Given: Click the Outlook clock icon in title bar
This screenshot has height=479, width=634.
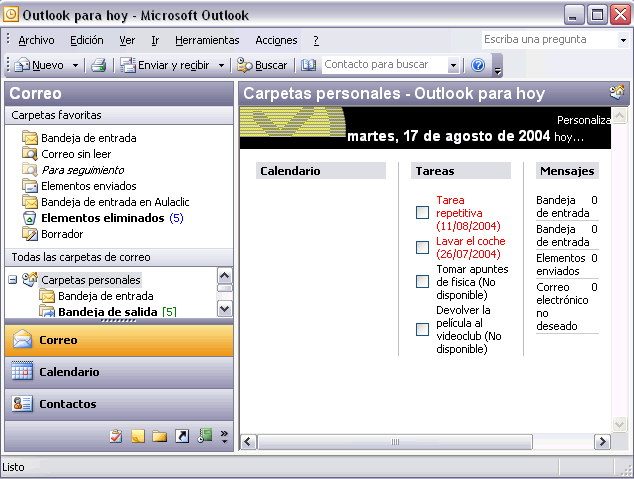Looking at the screenshot, I should pos(11,15).
